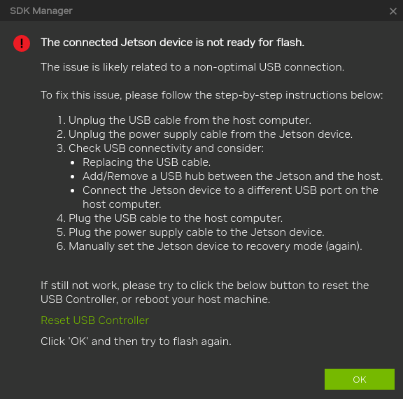The width and height of the screenshot is (403, 399).
Task: Click the 'If still not work' paragraph
Action: point(205,292)
